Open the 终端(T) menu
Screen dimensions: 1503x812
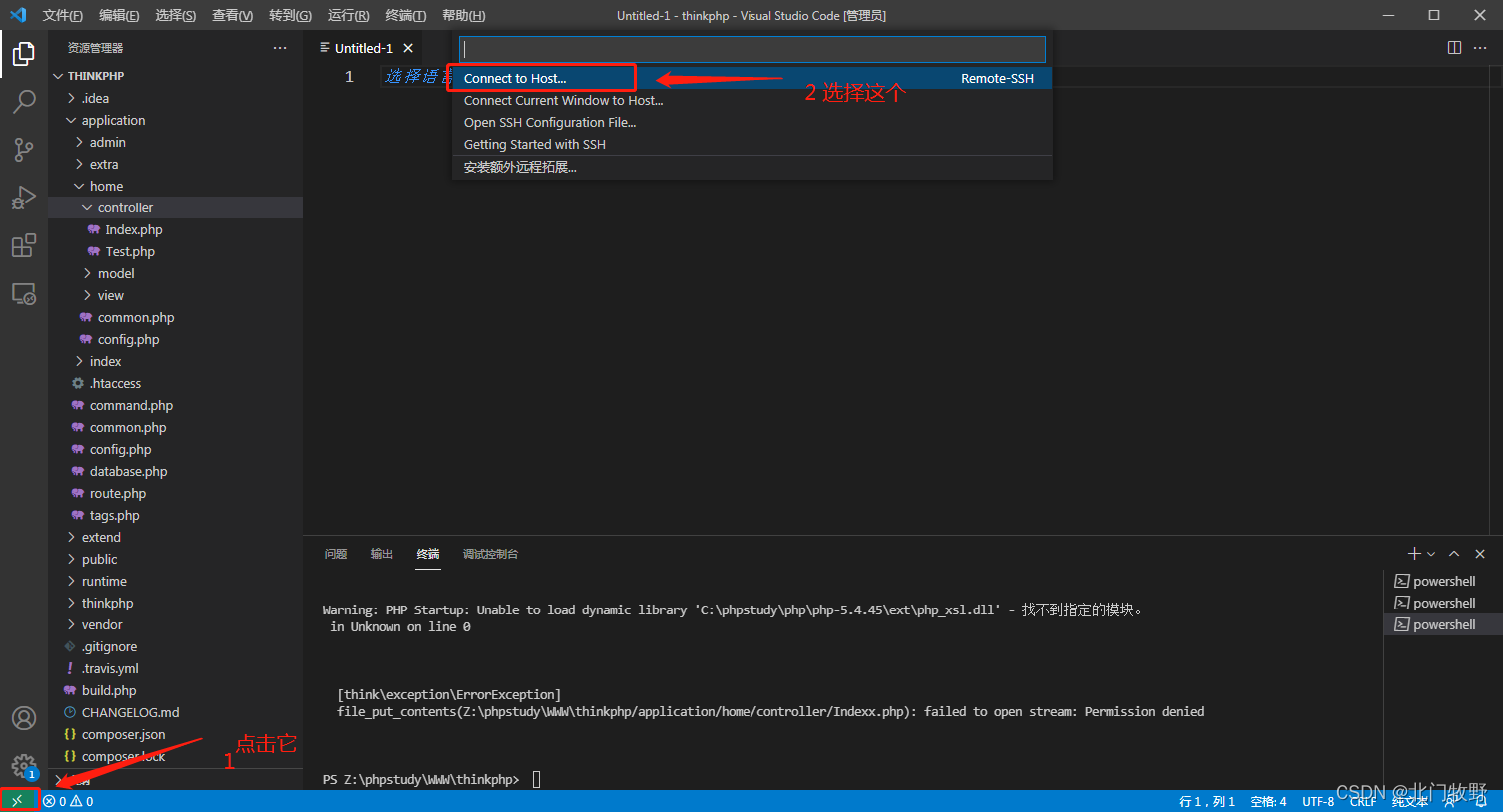pos(406,15)
